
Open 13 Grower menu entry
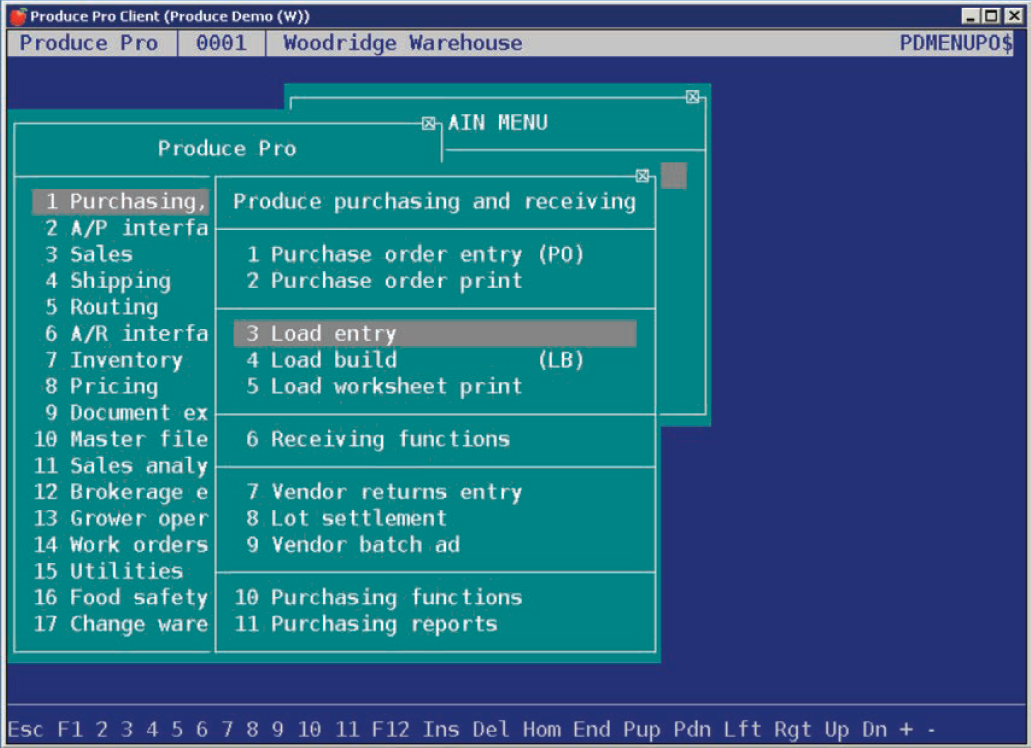point(121,518)
